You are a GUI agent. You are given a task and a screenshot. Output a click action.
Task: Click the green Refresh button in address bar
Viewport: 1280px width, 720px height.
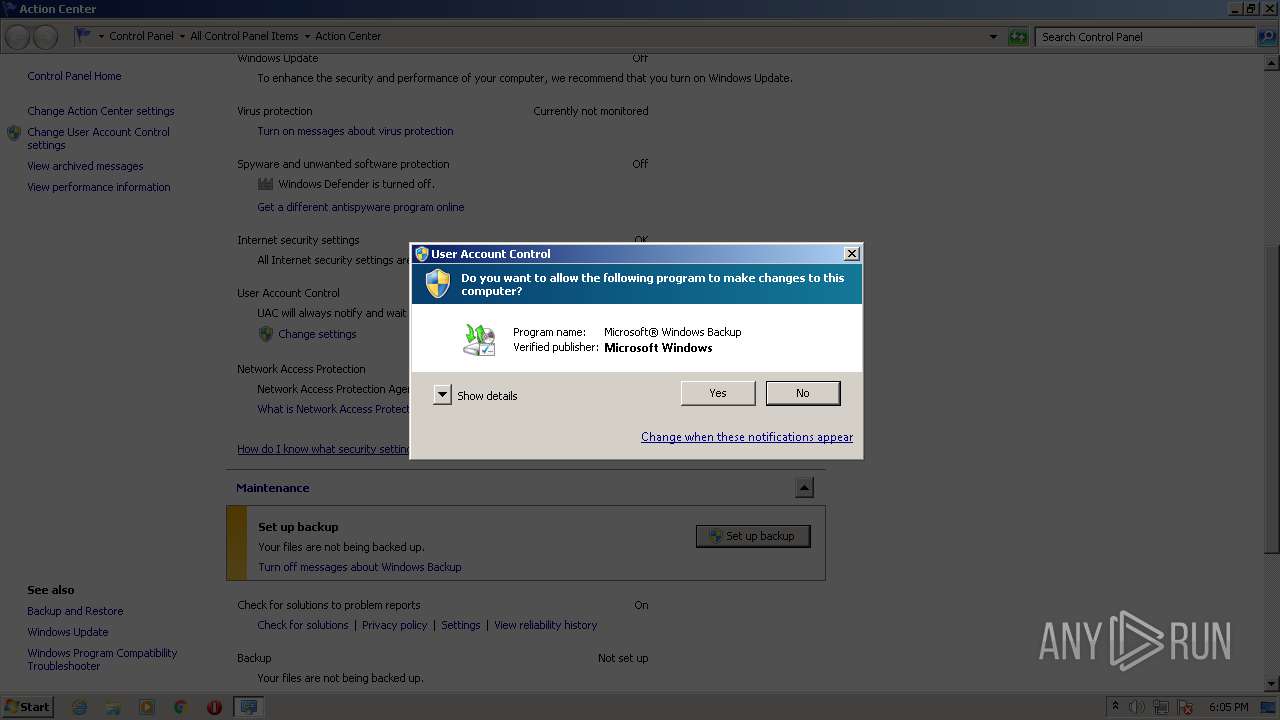tap(1018, 37)
